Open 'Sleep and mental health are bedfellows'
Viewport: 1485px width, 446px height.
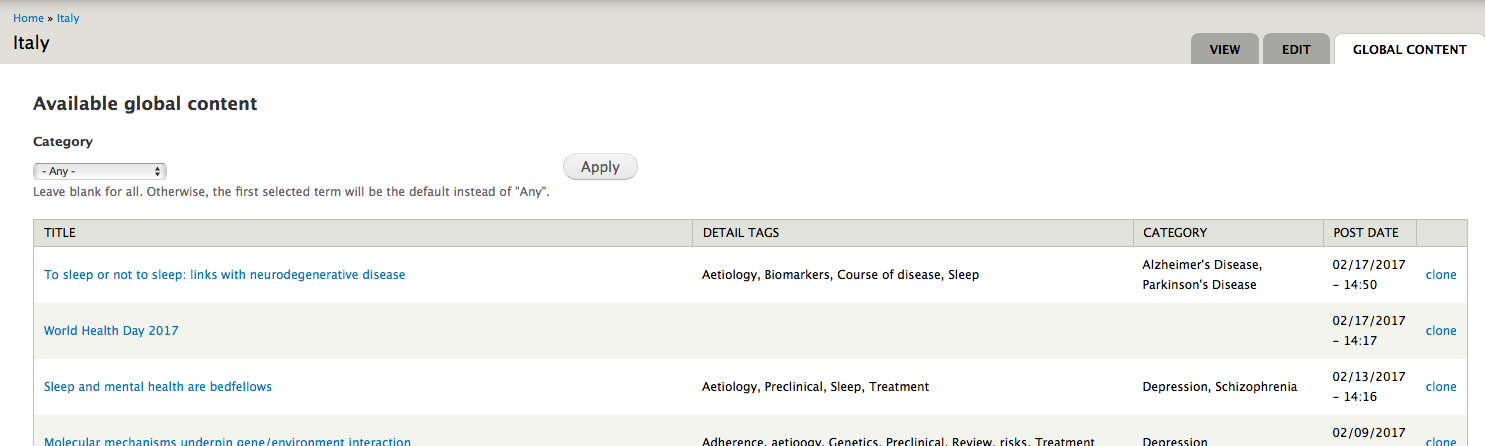(158, 387)
